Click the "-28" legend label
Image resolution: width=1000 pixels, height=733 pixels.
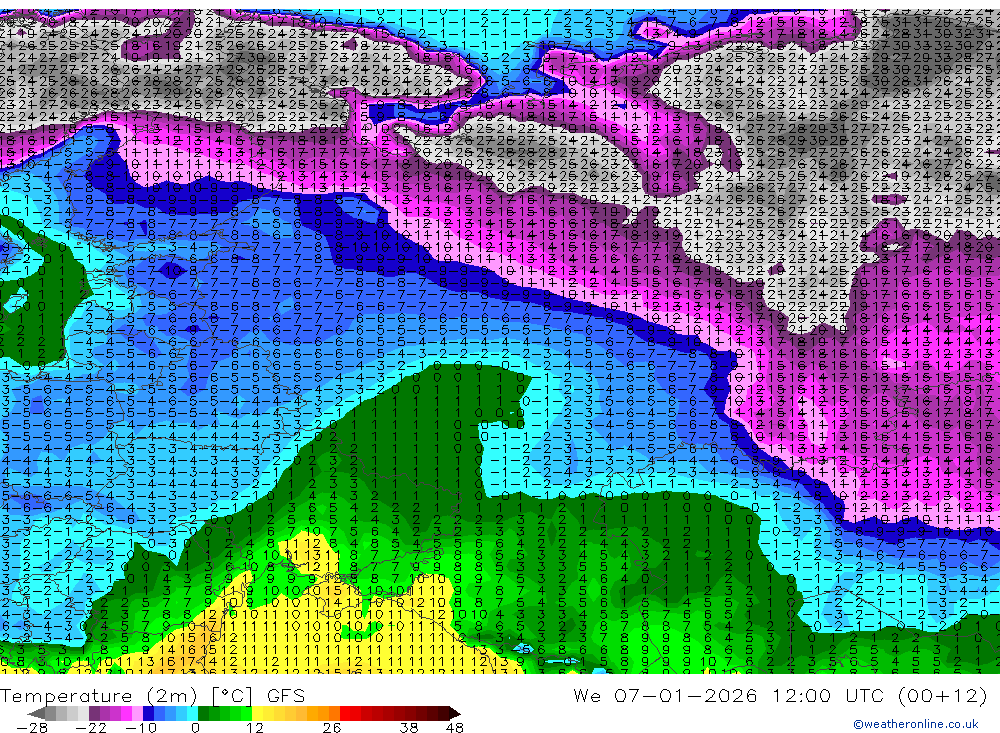[32, 728]
